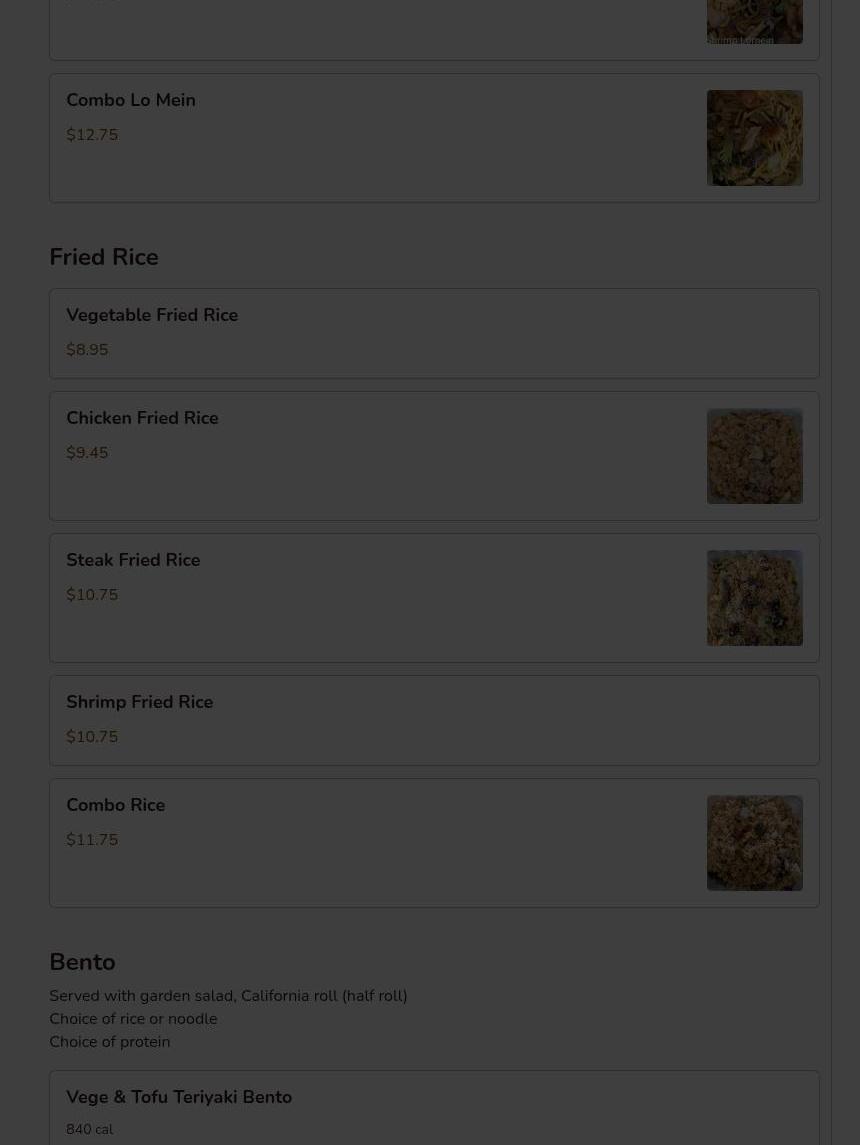
Task: Open the Combo Lo Mein food photo
Action: click(754, 138)
